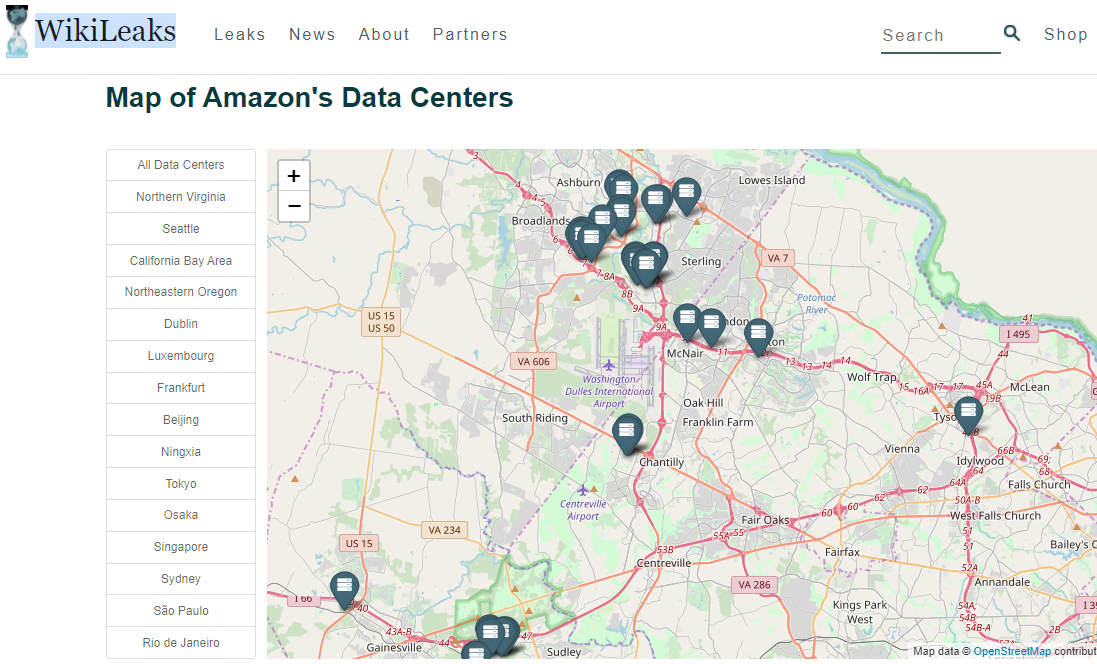Select the marker right of Broadlands label
This screenshot has height=664, width=1097.
(591, 241)
